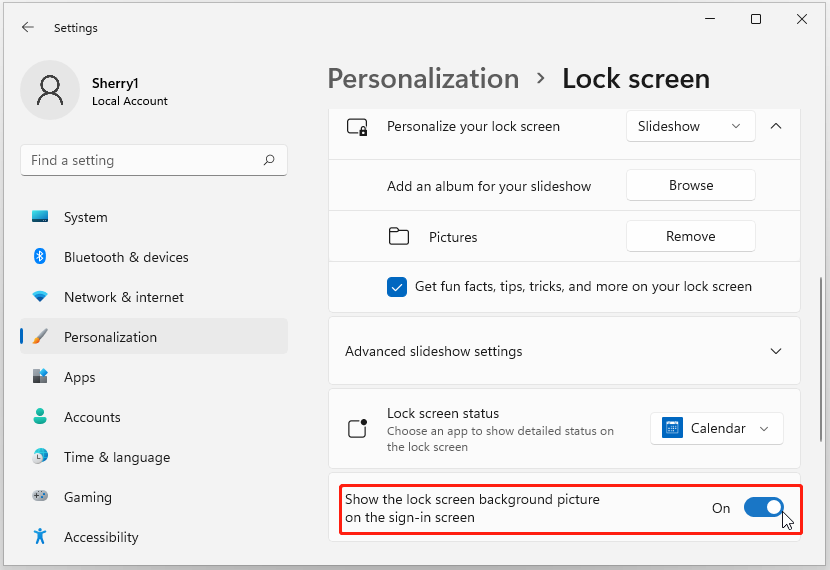Viewport: 830px width, 570px height.
Task: Open the Calendar lock screen status dropdown
Action: click(x=716, y=429)
